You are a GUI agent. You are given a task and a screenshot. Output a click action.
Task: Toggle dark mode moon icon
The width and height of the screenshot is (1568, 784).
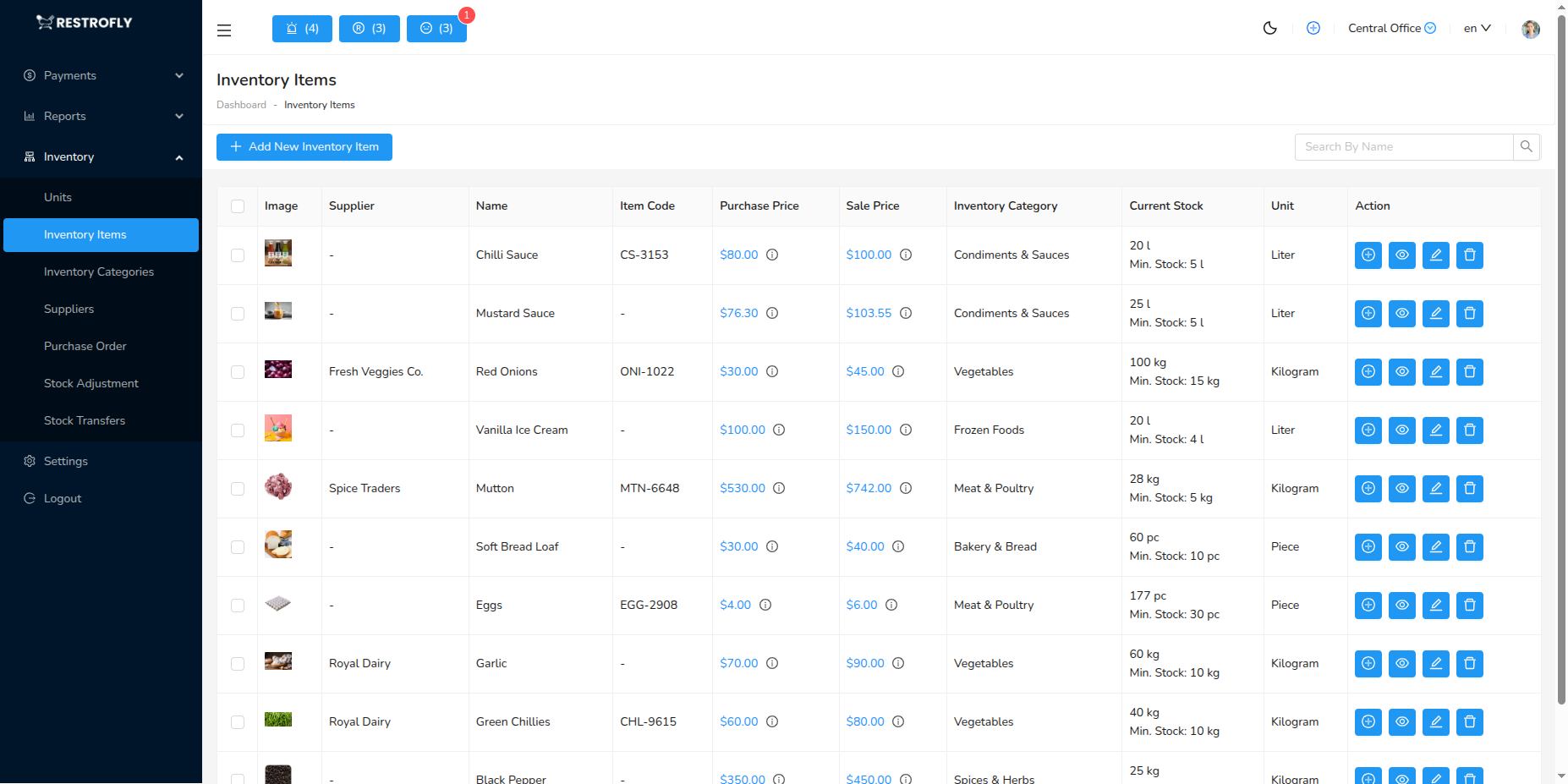tap(1269, 28)
